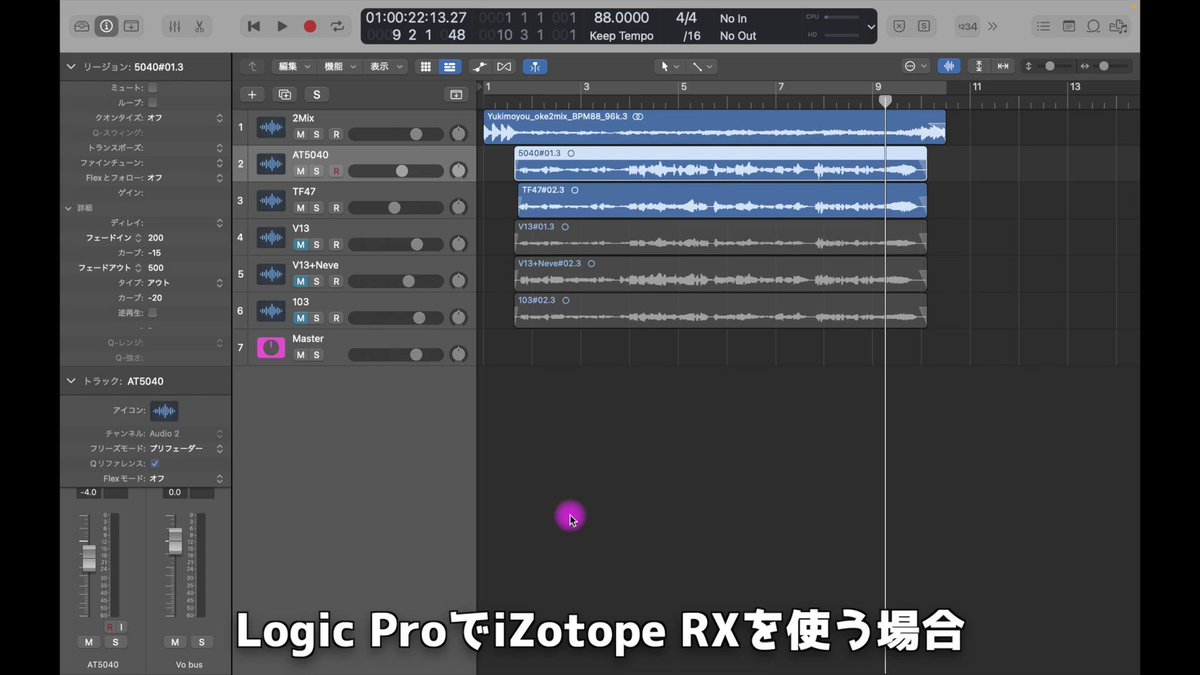Show the Mixer with sliders icon

click(x=174, y=26)
